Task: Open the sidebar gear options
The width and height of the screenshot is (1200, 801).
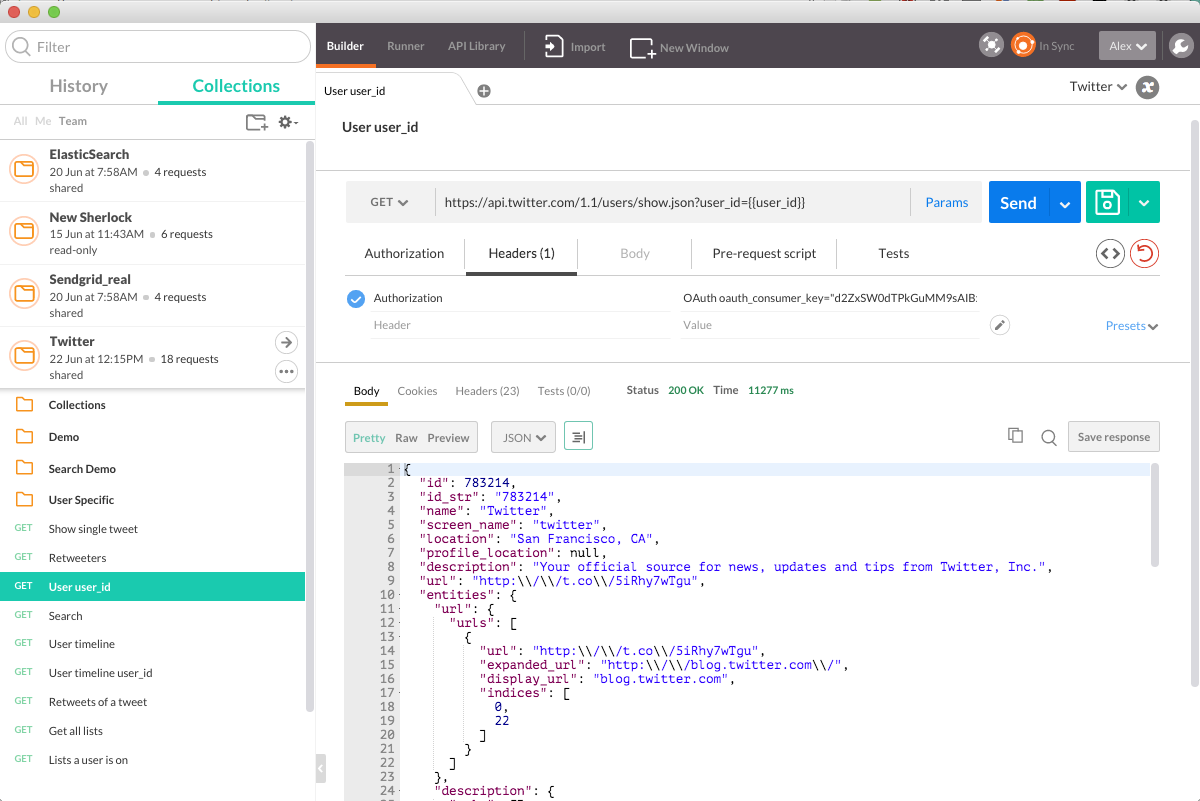Action: click(x=288, y=122)
